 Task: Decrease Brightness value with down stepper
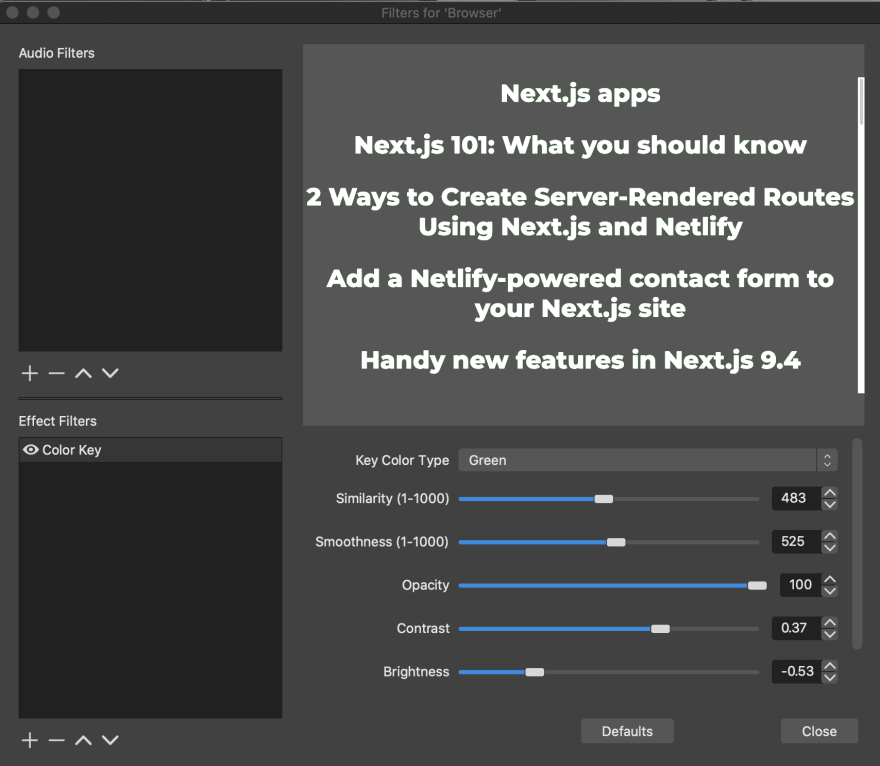[x=829, y=677]
